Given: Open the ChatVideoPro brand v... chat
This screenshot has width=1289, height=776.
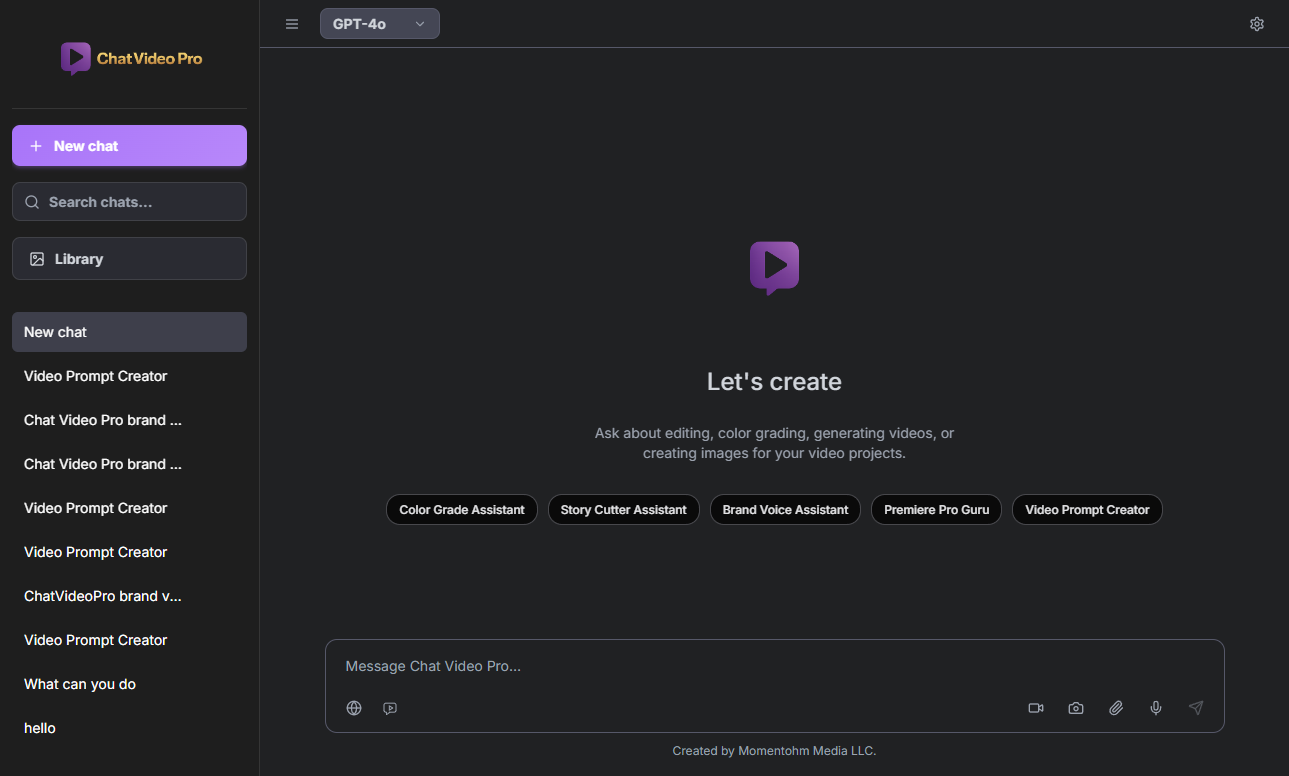Looking at the screenshot, I should point(129,596).
